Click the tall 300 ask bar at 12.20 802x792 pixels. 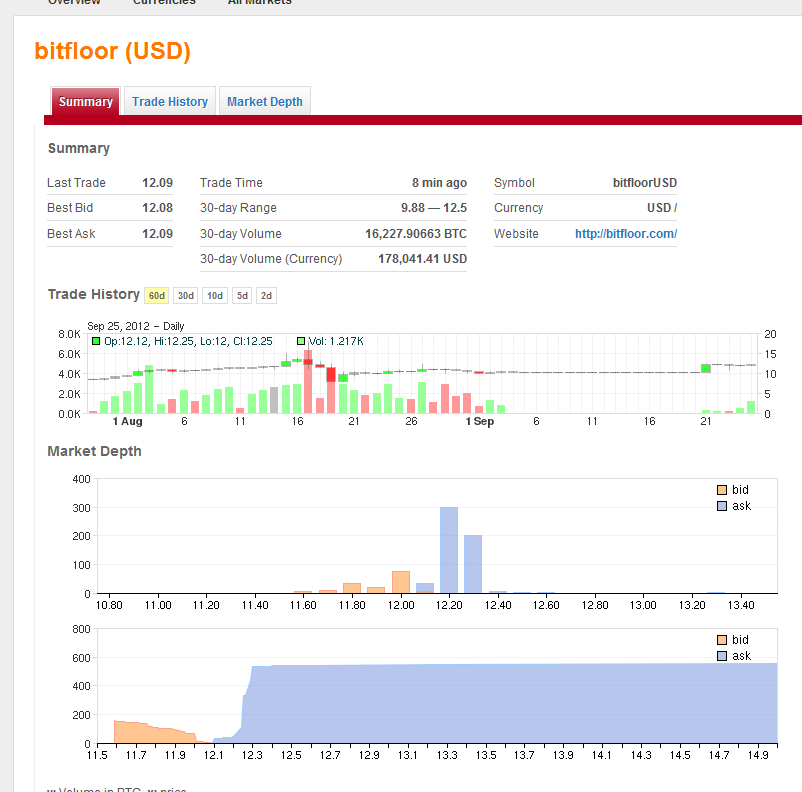click(449, 550)
